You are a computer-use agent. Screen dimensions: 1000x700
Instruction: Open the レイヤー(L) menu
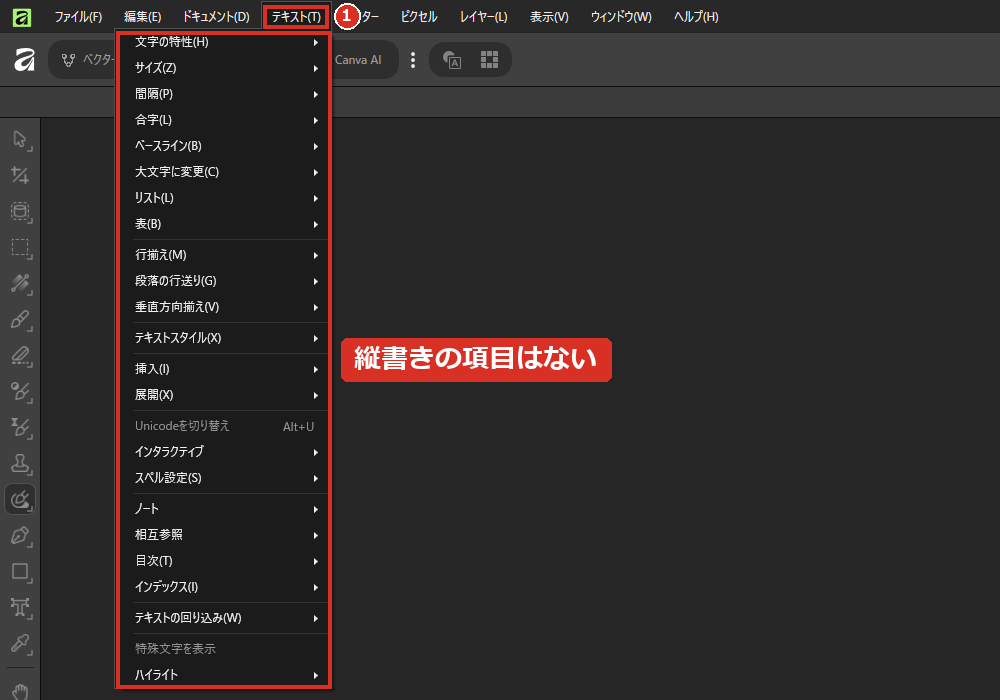coord(483,17)
